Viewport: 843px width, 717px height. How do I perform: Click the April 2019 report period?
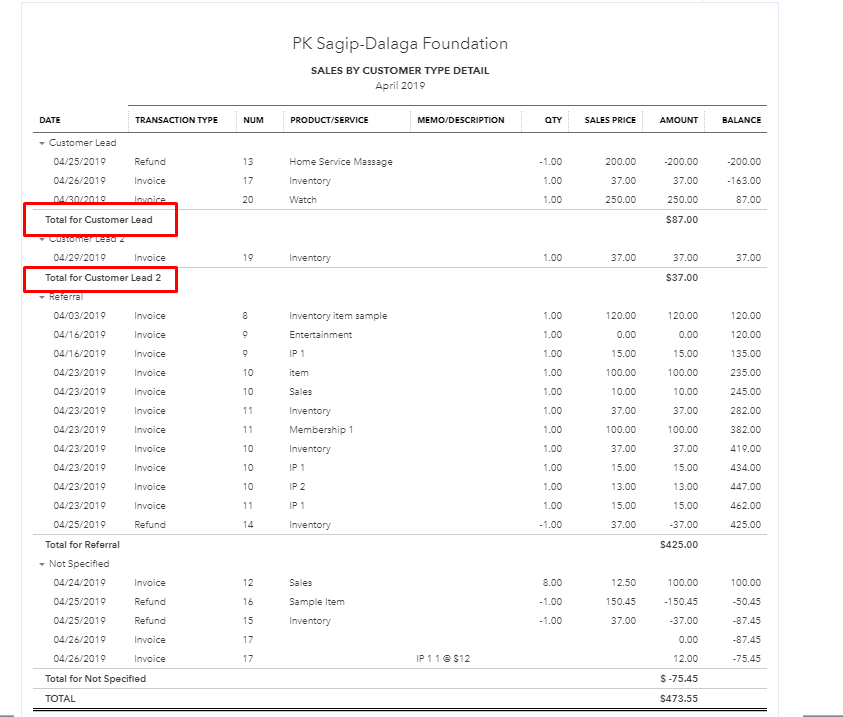click(x=400, y=85)
